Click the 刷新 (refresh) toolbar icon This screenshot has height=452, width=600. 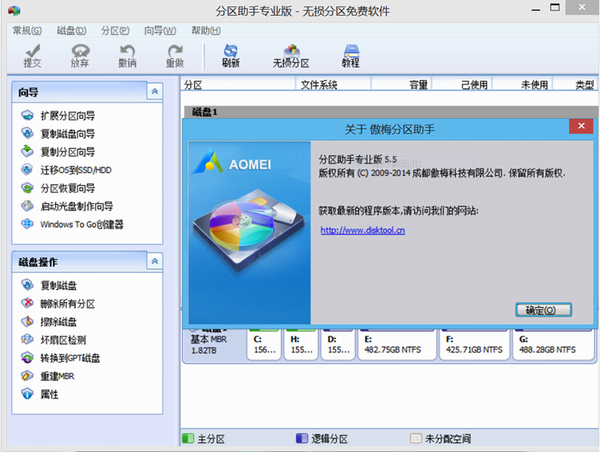[x=231, y=51]
